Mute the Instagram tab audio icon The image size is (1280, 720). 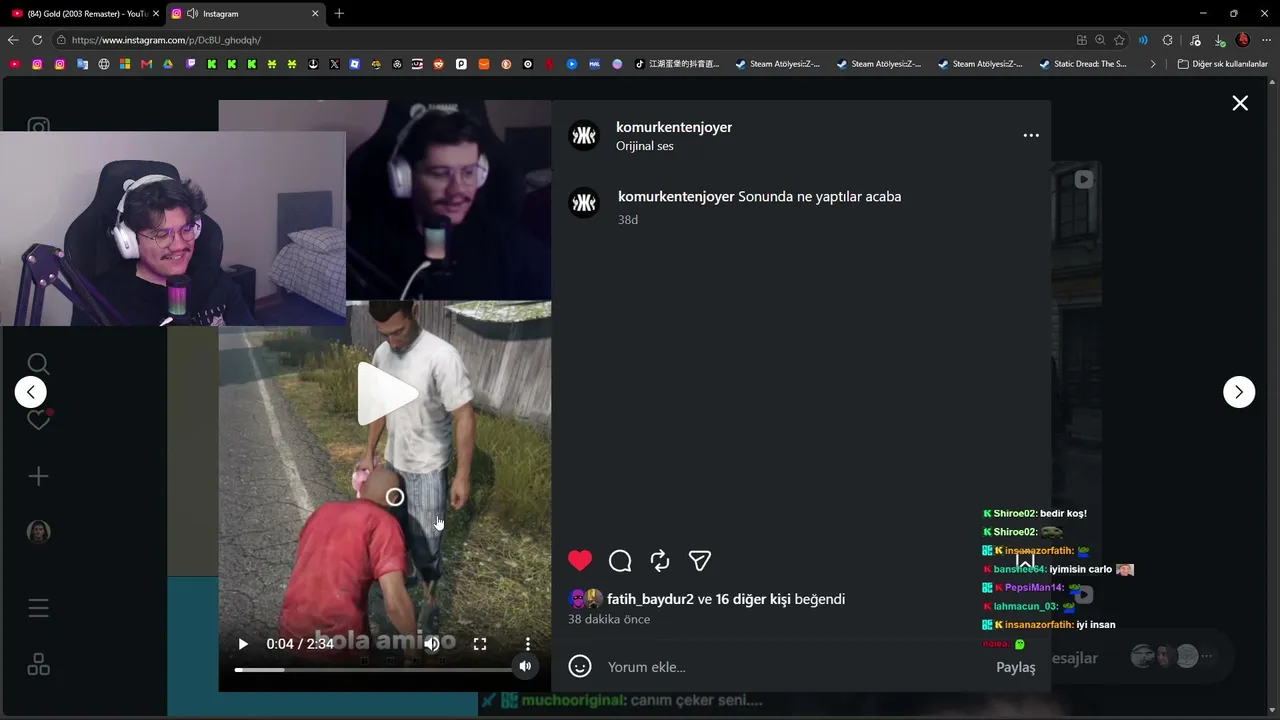191,14
